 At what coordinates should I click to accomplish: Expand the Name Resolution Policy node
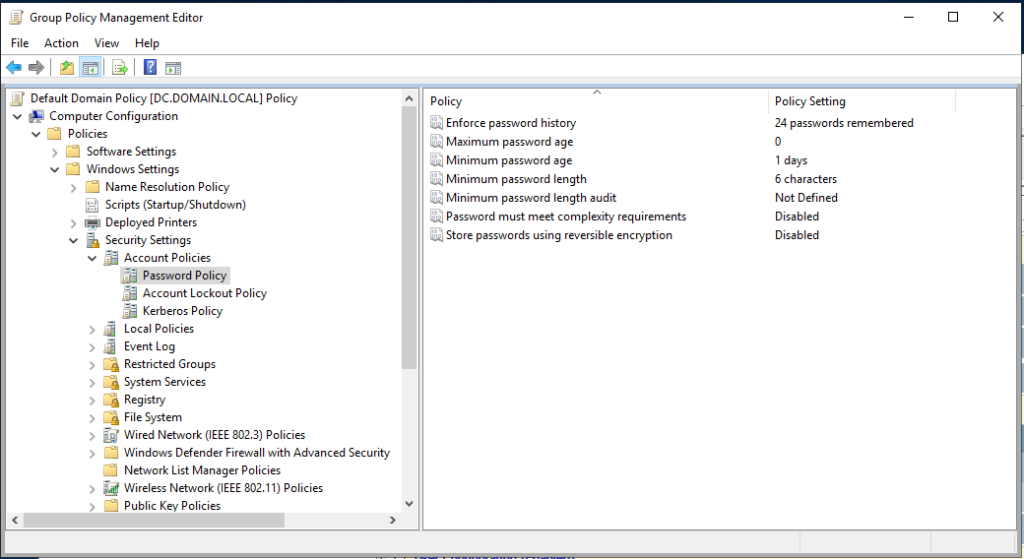point(74,187)
